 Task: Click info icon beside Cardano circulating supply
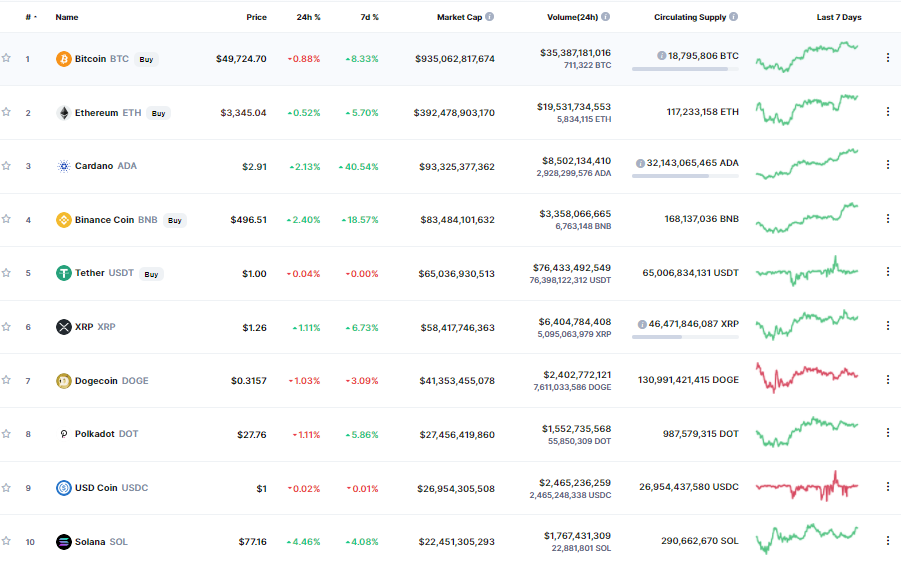(640, 163)
